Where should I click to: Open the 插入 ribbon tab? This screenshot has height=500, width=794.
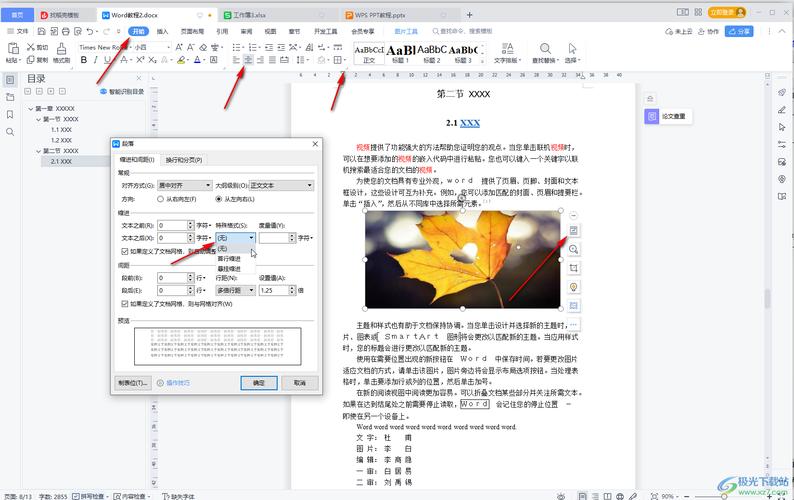click(x=162, y=31)
